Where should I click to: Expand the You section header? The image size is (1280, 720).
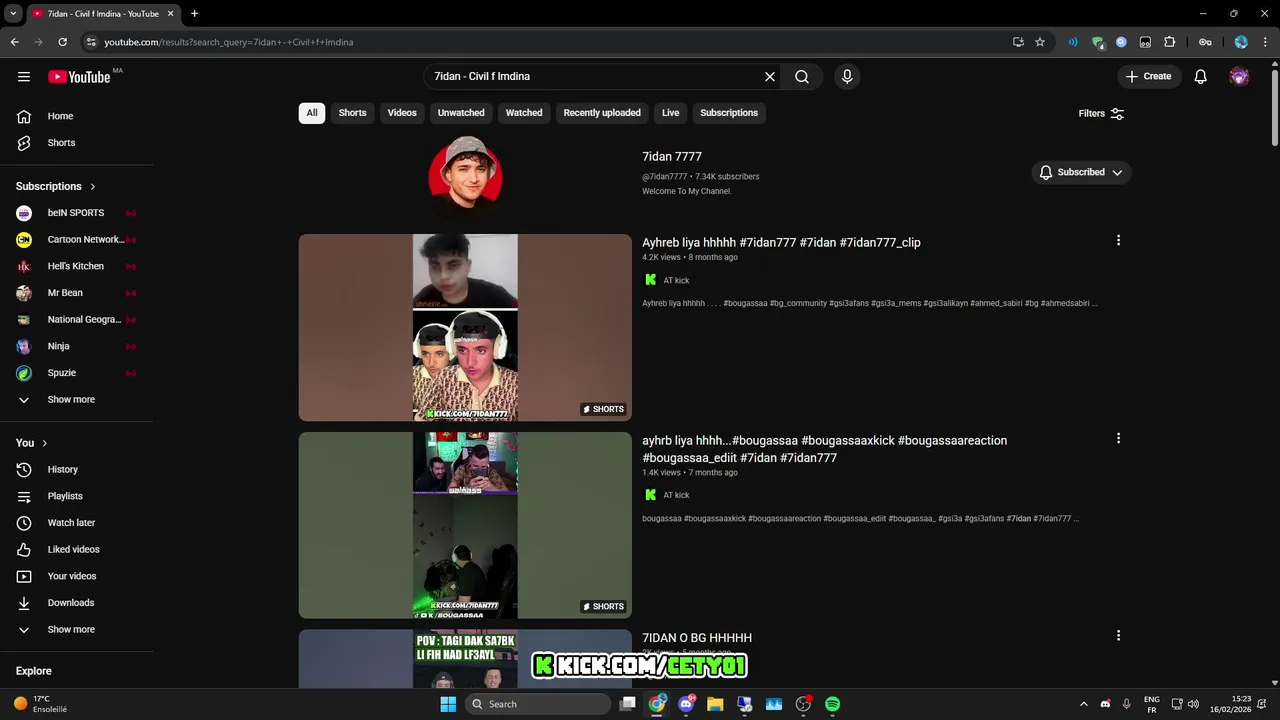32,443
